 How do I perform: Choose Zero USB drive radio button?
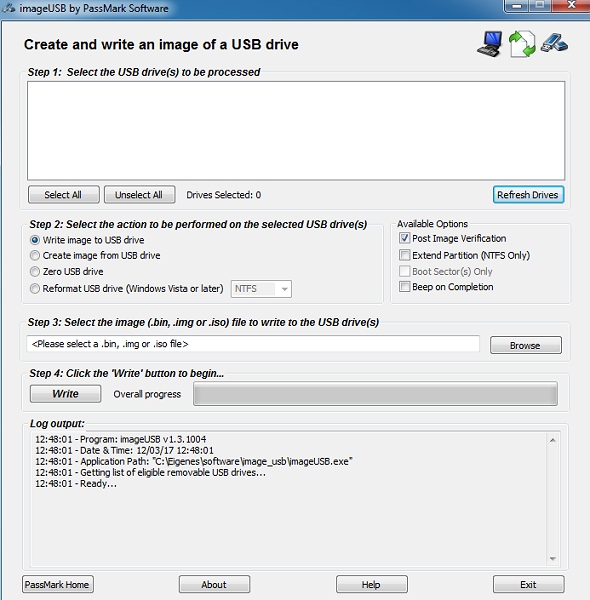pyautogui.click(x=35, y=272)
